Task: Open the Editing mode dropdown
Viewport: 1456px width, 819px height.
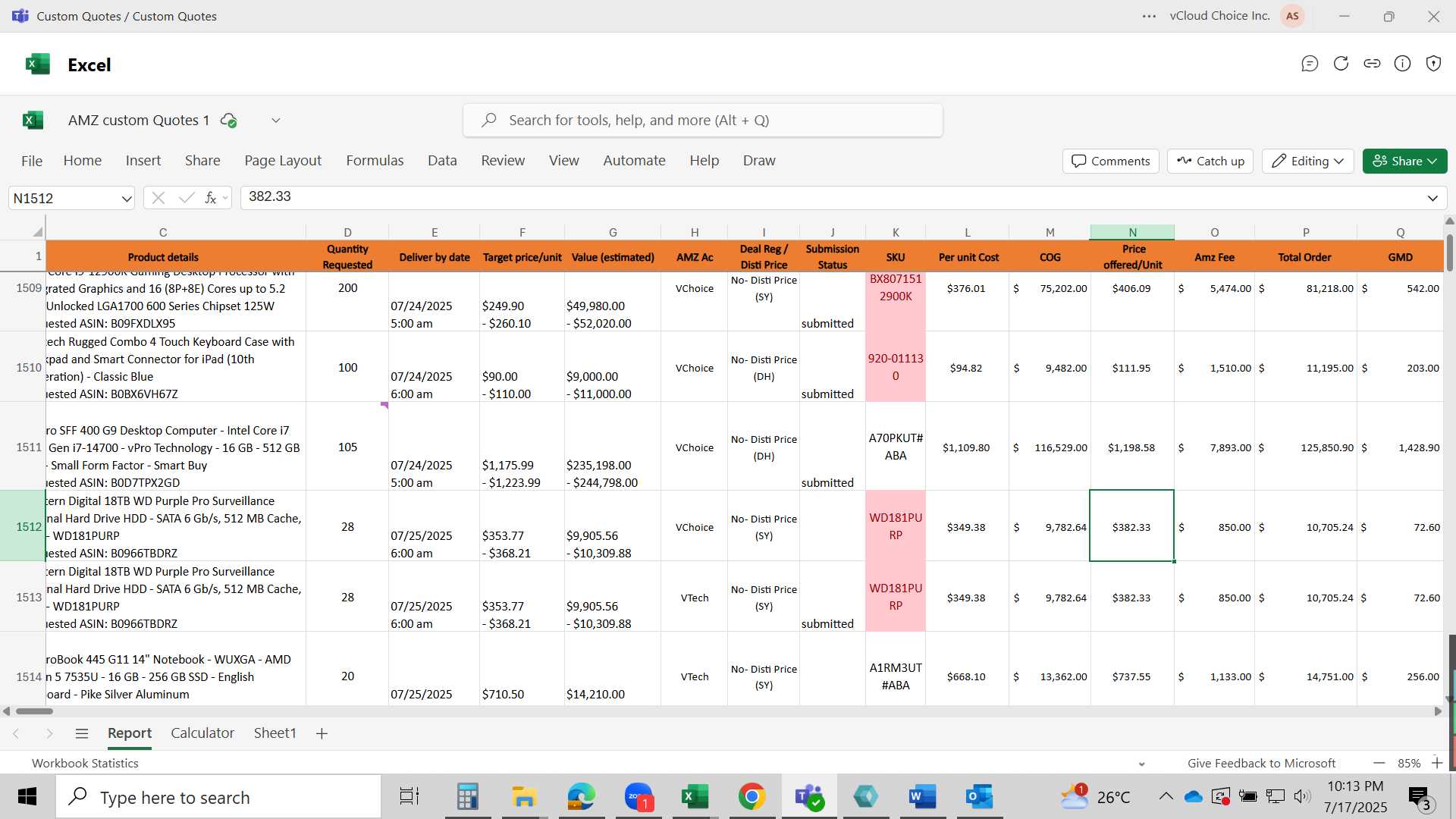Action: tap(1308, 161)
